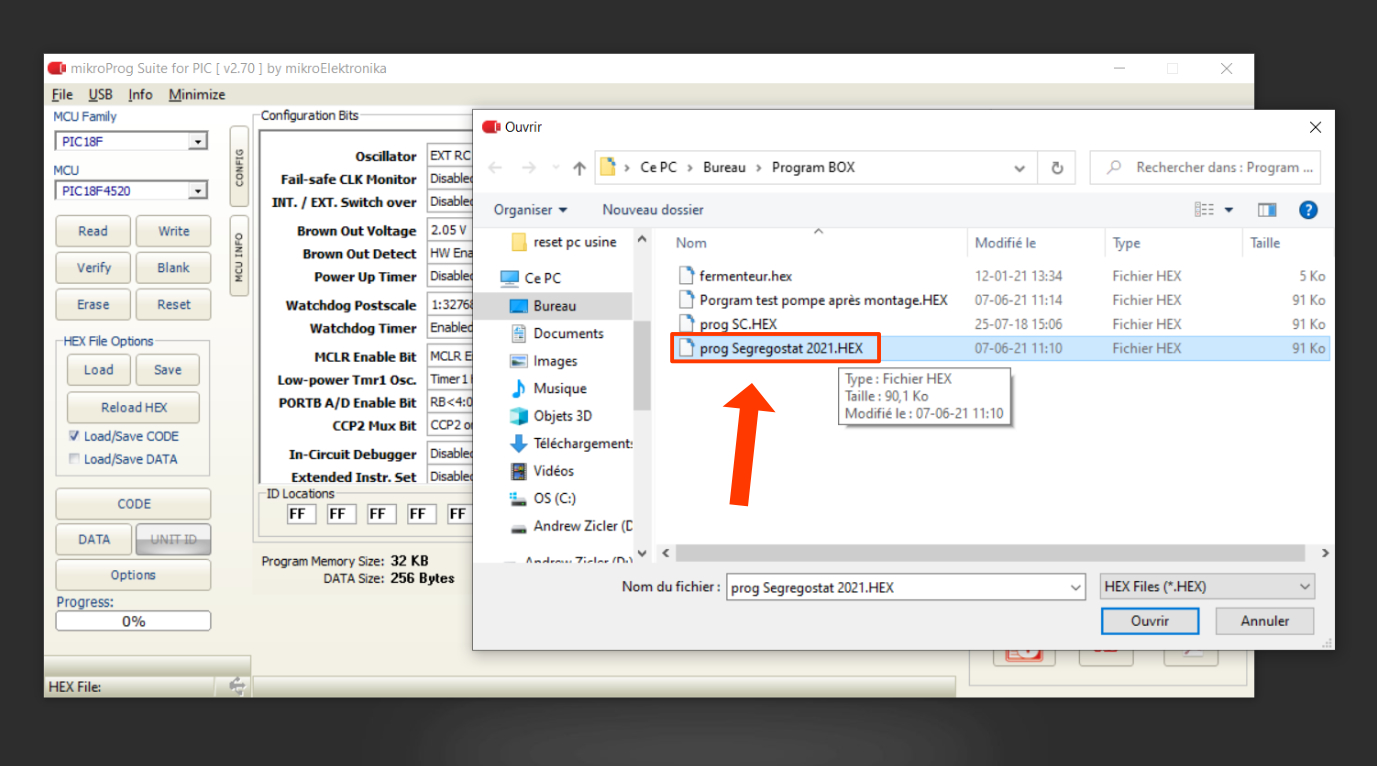This screenshot has width=1377, height=766.
Task: Open the HEX Files type filter
Action: (x=1207, y=587)
